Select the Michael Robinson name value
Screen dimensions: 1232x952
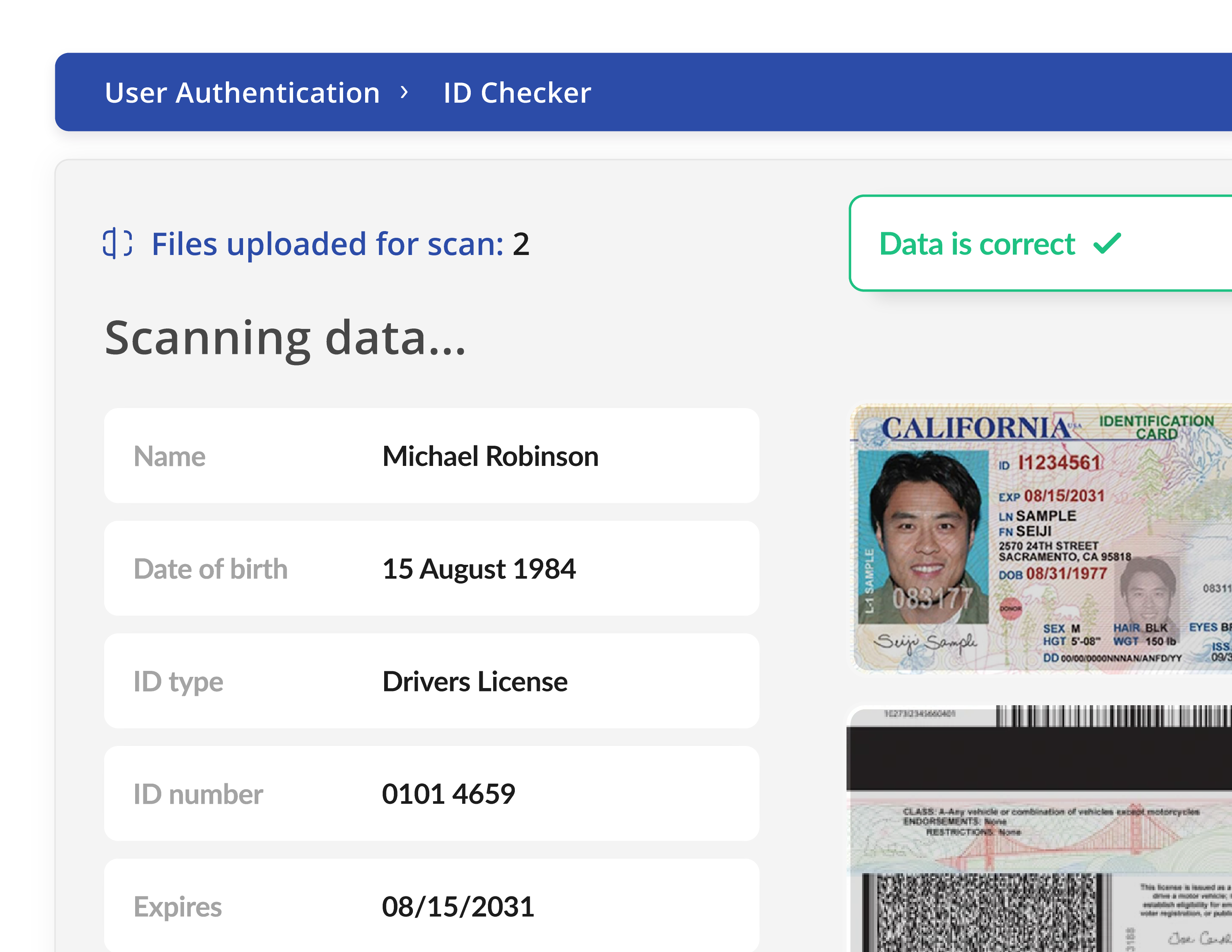point(490,456)
